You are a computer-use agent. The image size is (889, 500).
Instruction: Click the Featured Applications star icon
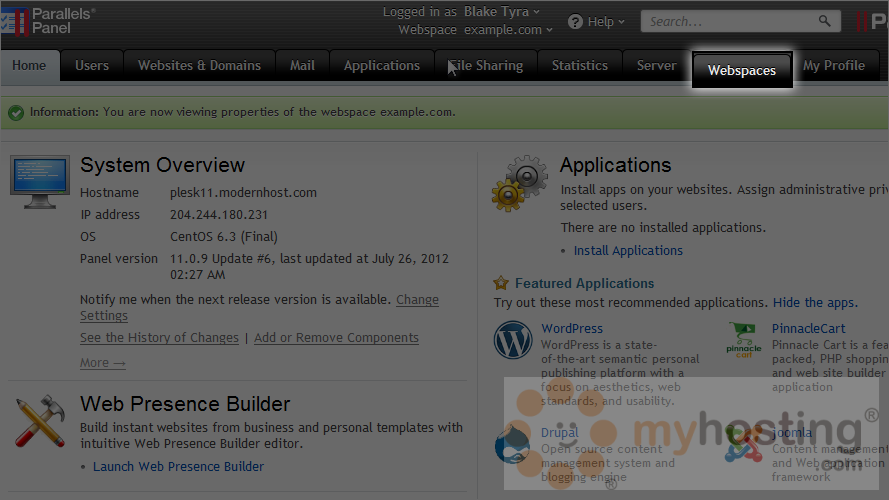click(x=501, y=282)
